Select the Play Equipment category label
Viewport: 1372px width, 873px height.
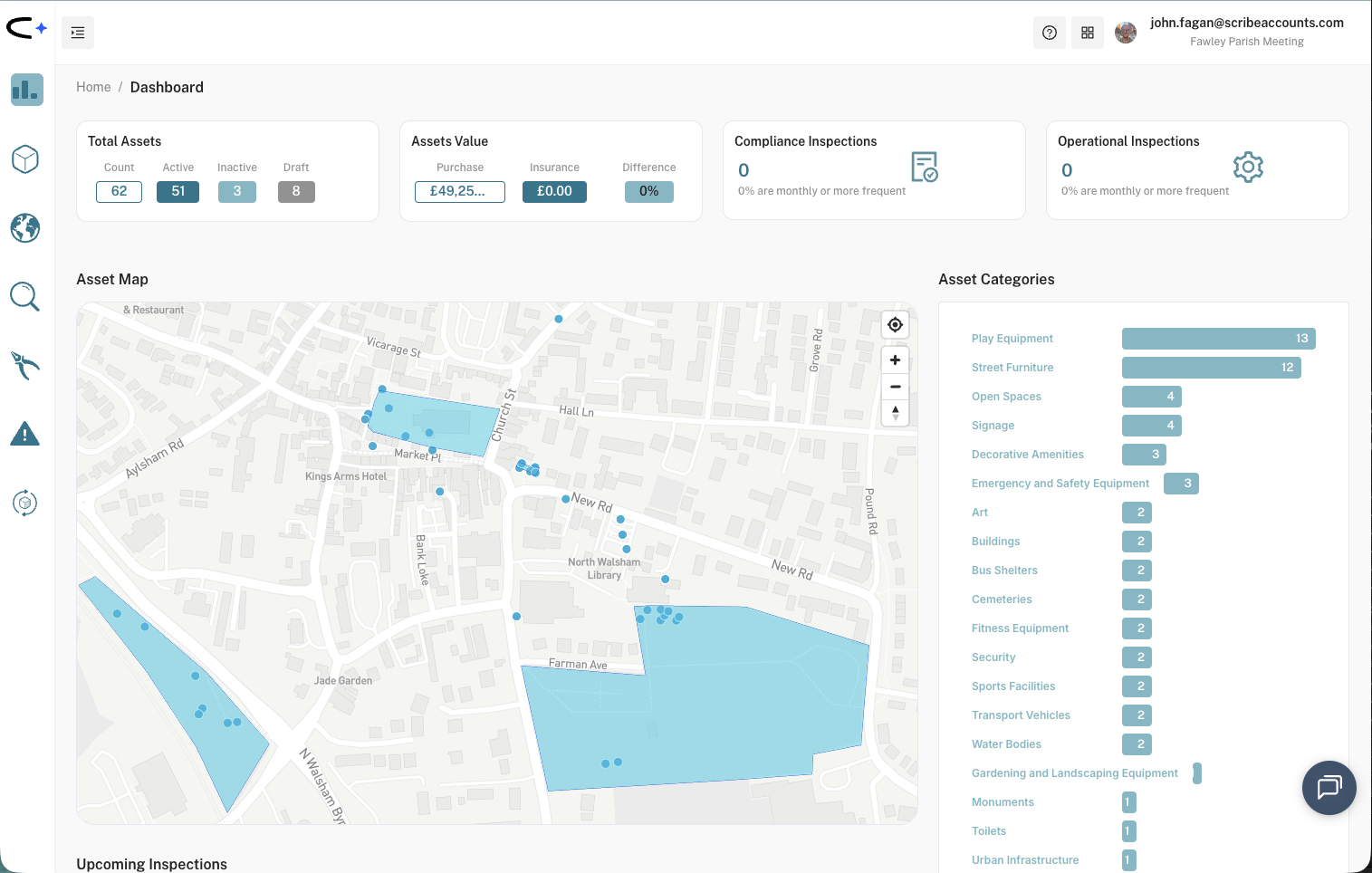click(1012, 338)
